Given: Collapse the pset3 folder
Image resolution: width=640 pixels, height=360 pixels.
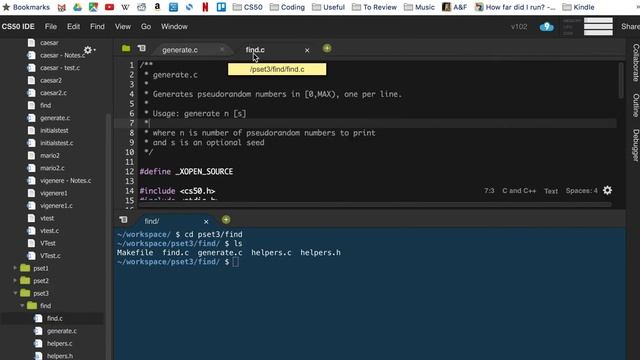Looking at the screenshot, I should click(15, 293).
